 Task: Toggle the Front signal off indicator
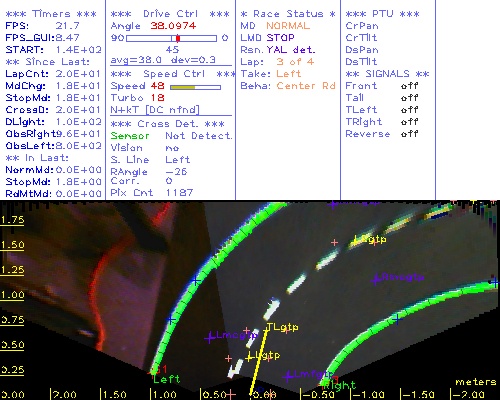[x=409, y=86]
